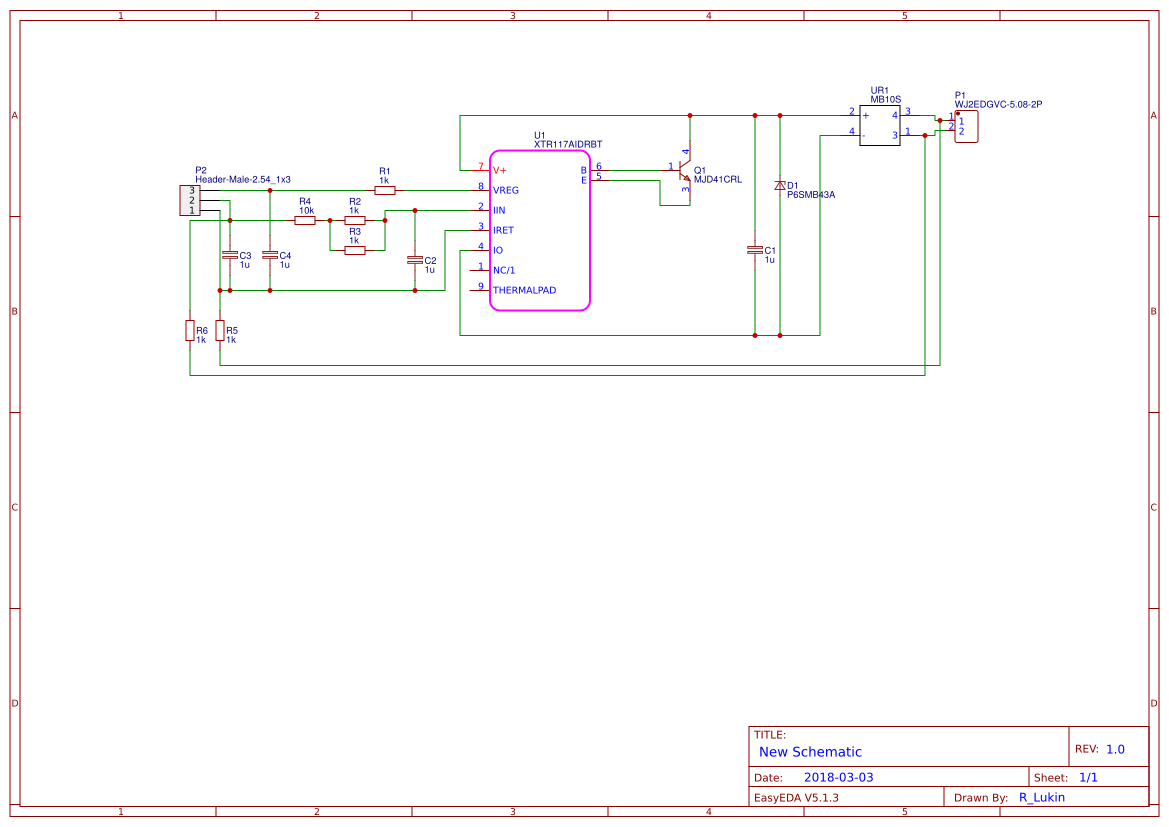Click the THERMALPAD pin of U1
1169x827 pixels.
pos(525,290)
